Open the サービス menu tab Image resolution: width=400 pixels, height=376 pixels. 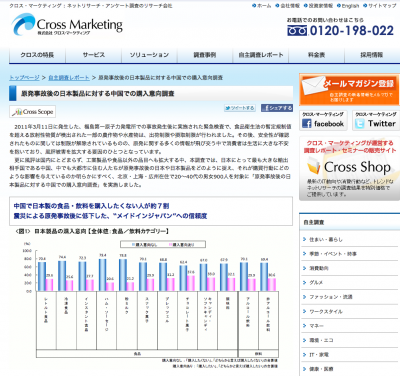click(x=94, y=55)
